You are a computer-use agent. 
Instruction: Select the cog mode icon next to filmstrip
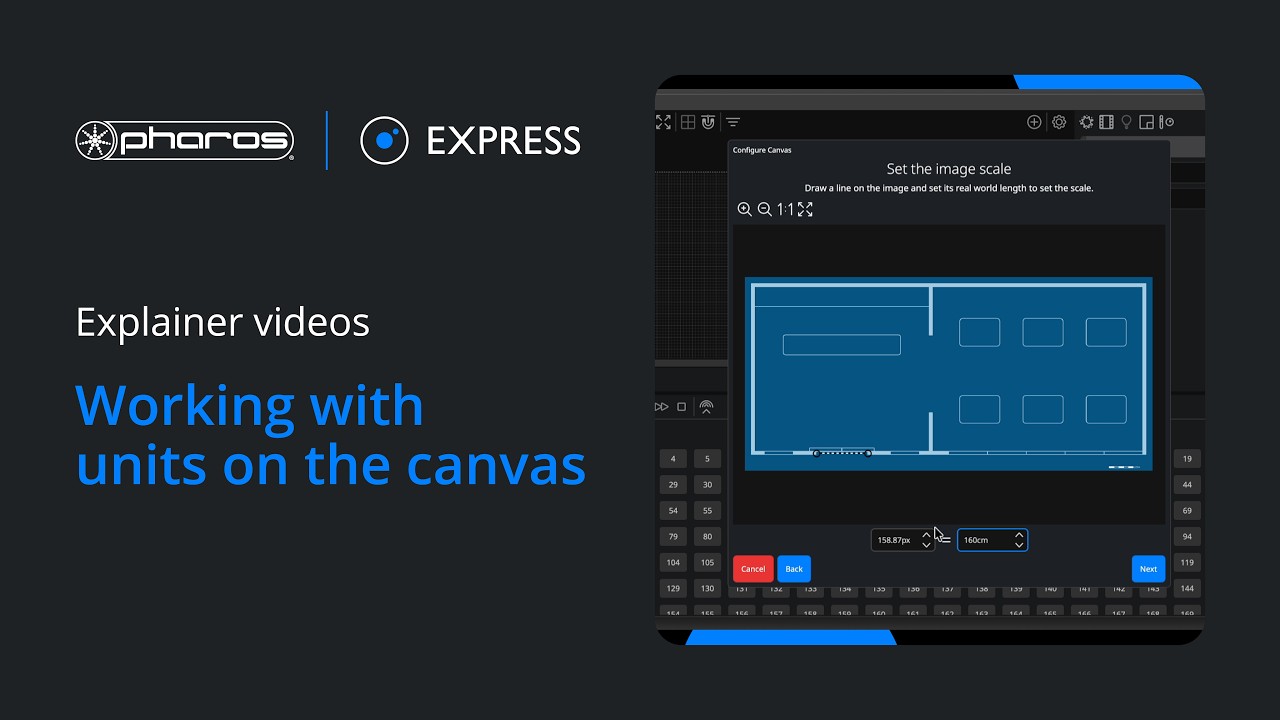tap(1087, 122)
